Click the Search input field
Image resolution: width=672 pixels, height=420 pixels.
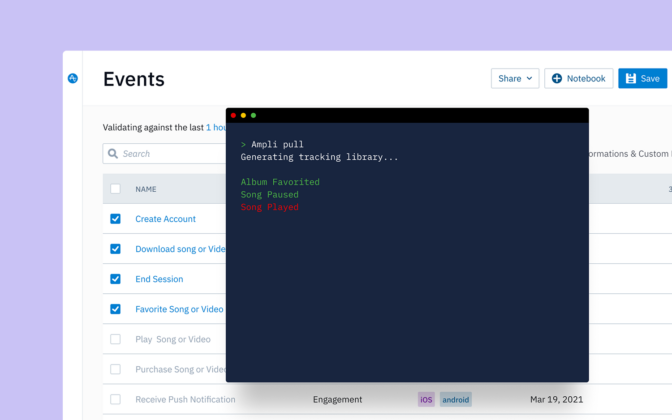[165, 153]
